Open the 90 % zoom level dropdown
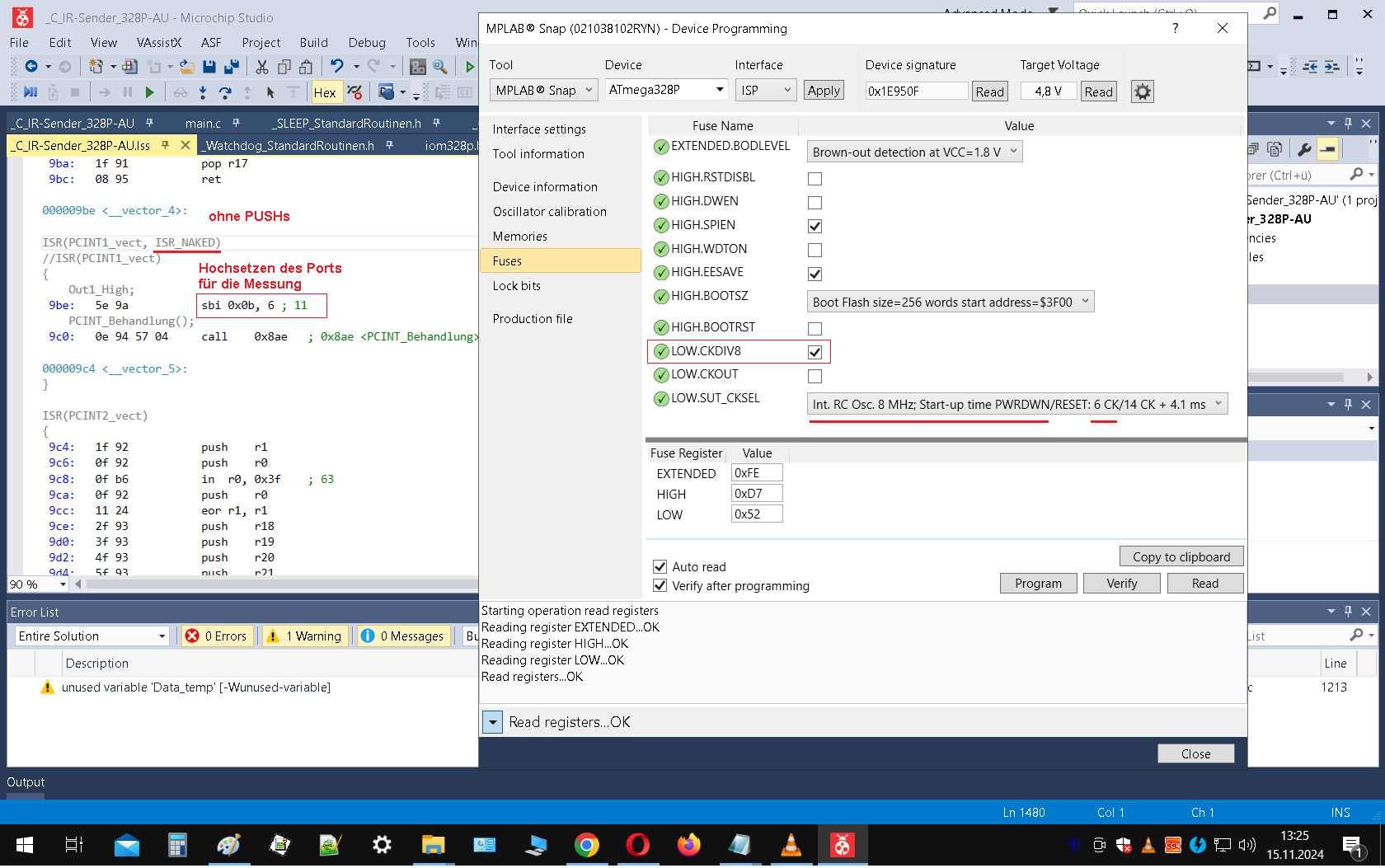 (38, 584)
